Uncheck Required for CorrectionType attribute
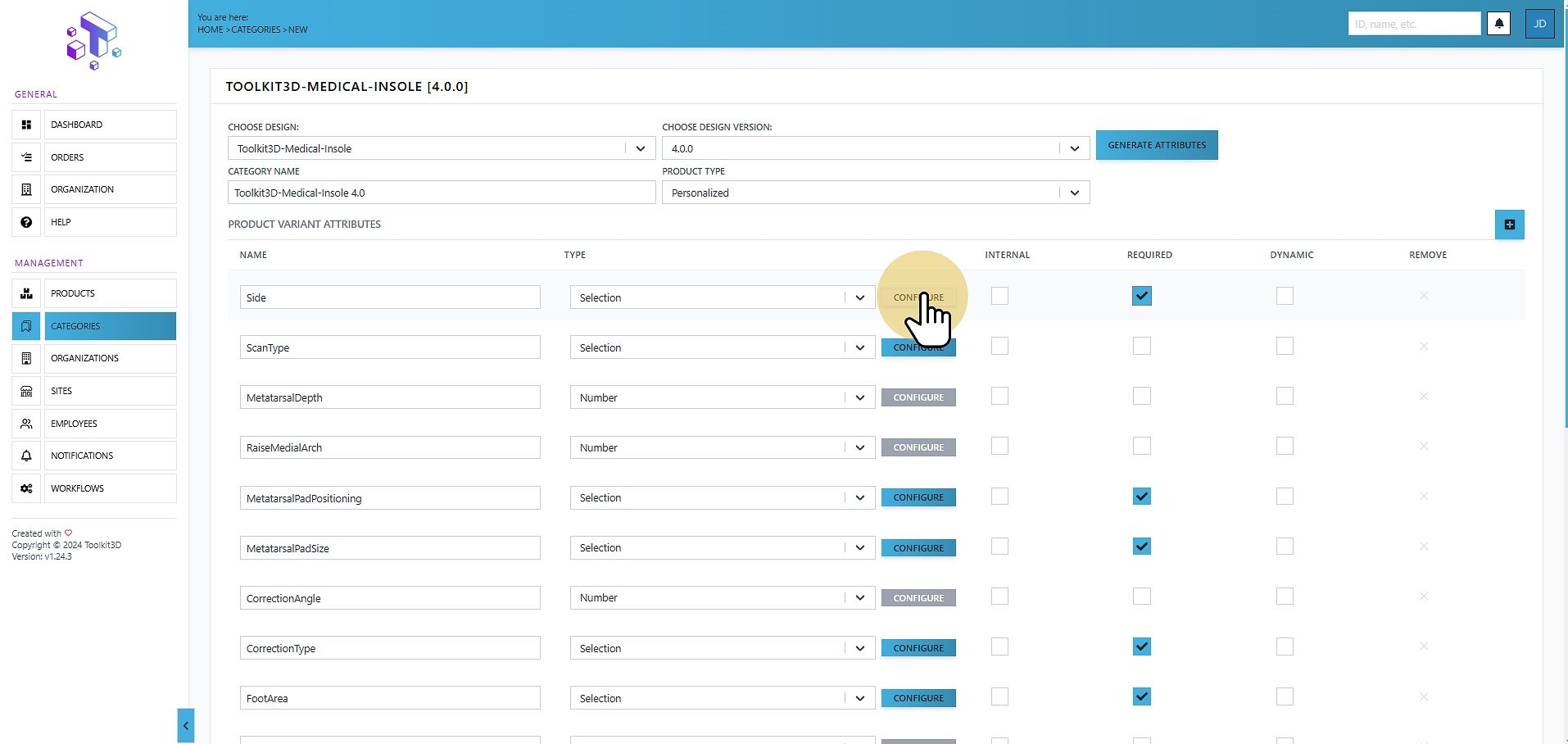The image size is (1568, 744). [1142, 646]
